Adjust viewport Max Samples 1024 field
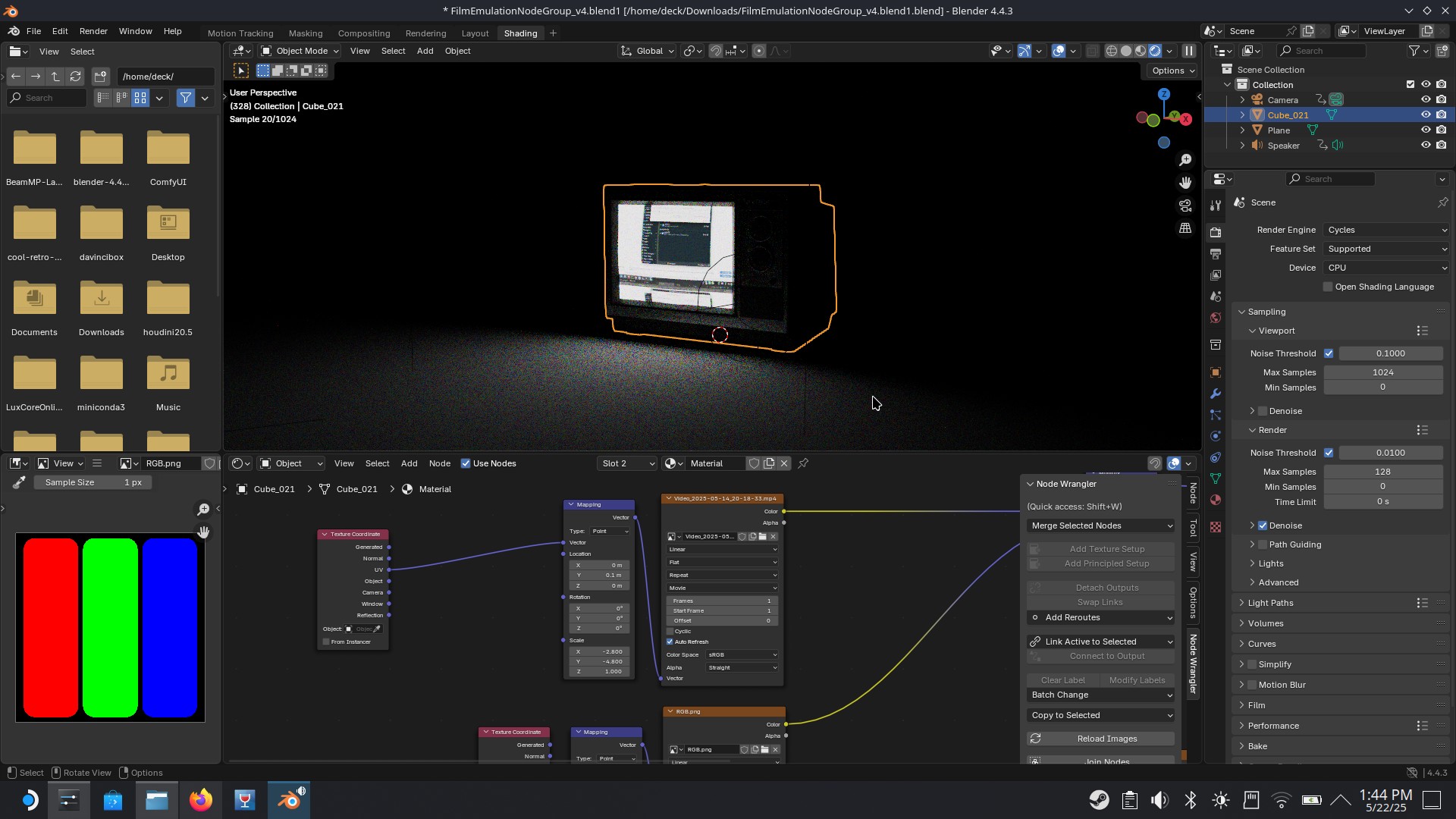1456x819 pixels. (1383, 372)
